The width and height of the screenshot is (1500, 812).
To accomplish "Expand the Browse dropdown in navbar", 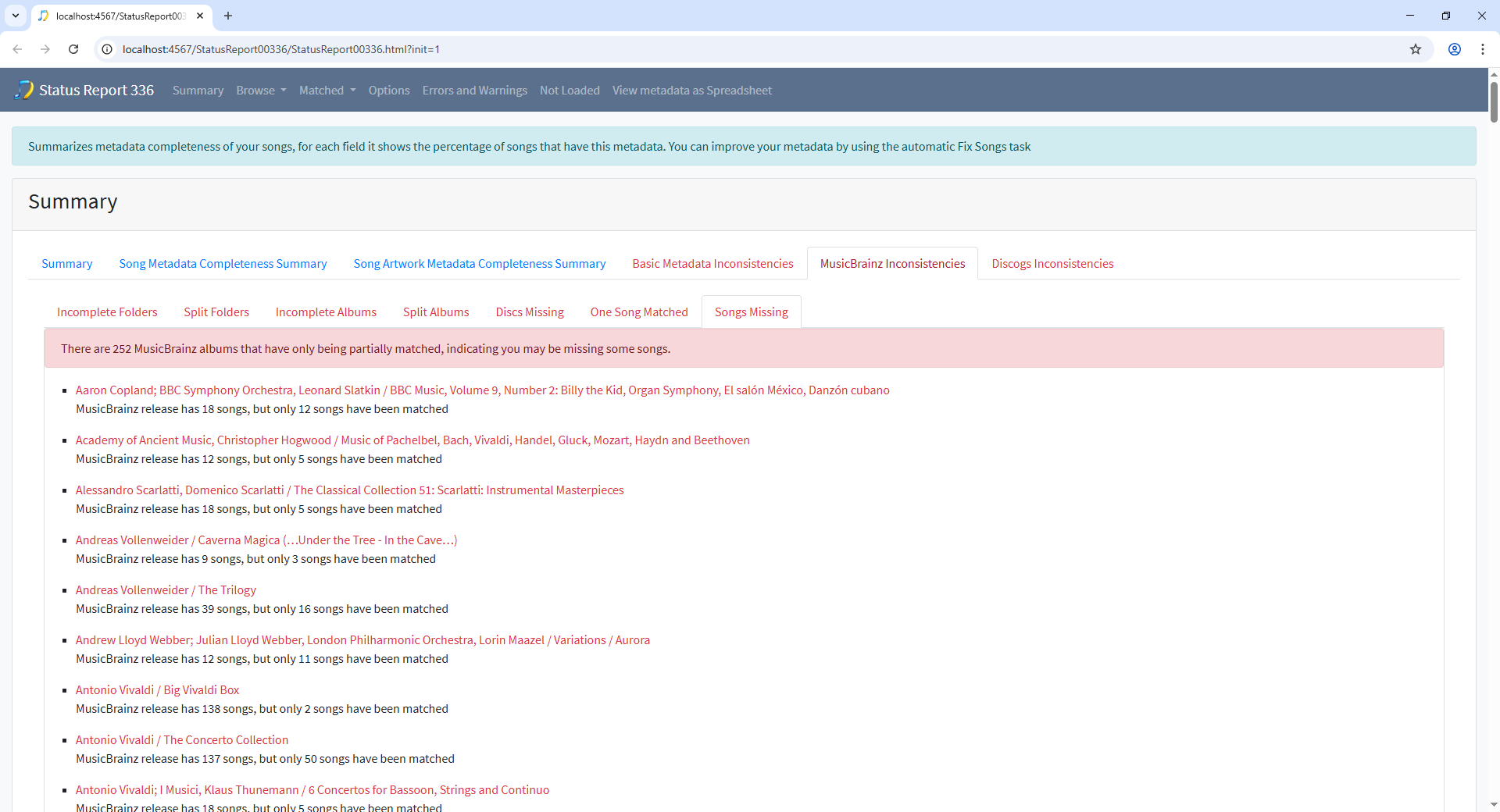I will (261, 91).
